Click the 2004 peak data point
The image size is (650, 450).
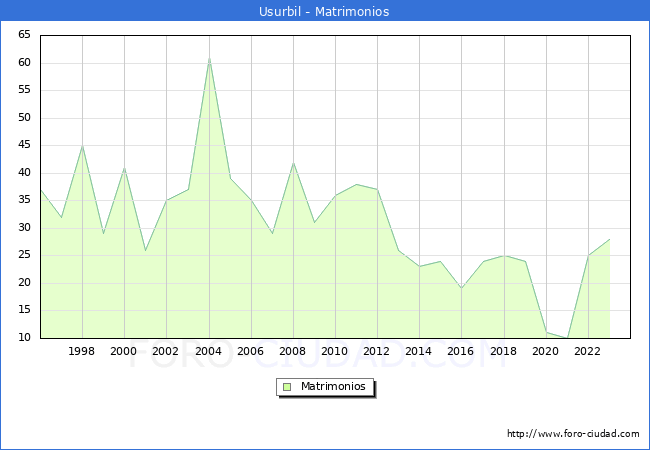pos(209,58)
